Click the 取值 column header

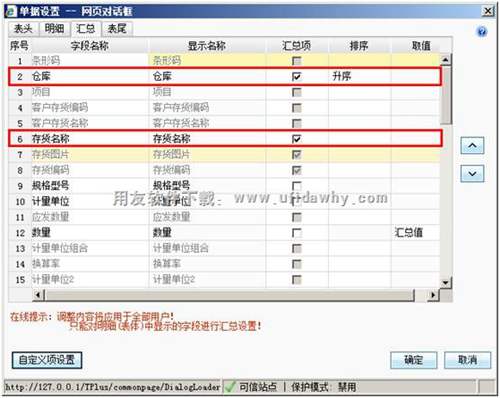pyautogui.click(x=421, y=46)
